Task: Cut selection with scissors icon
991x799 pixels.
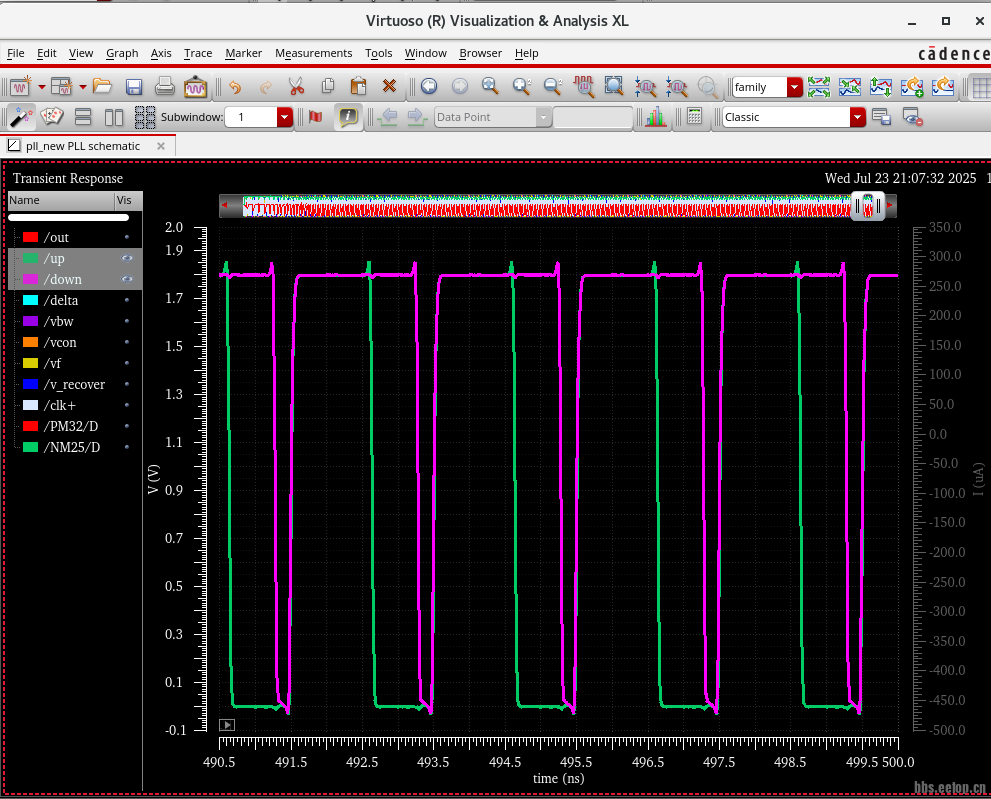Action: tap(296, 86)
